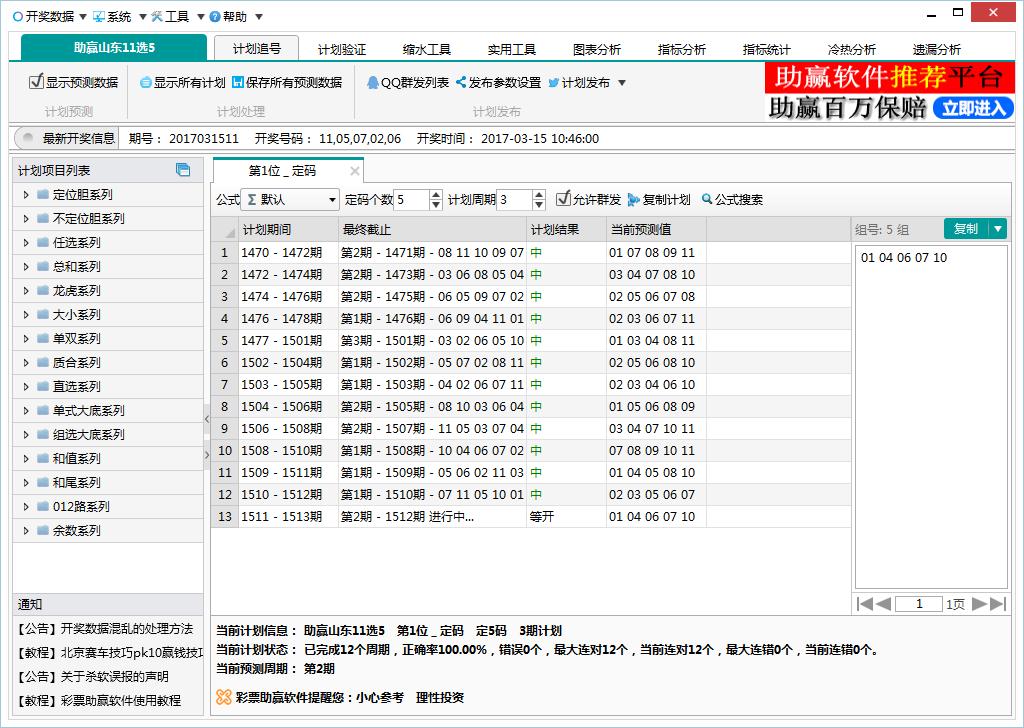Expand the 龙虎系列 tree node
1024x728 pixels.
tap(26, 291)
